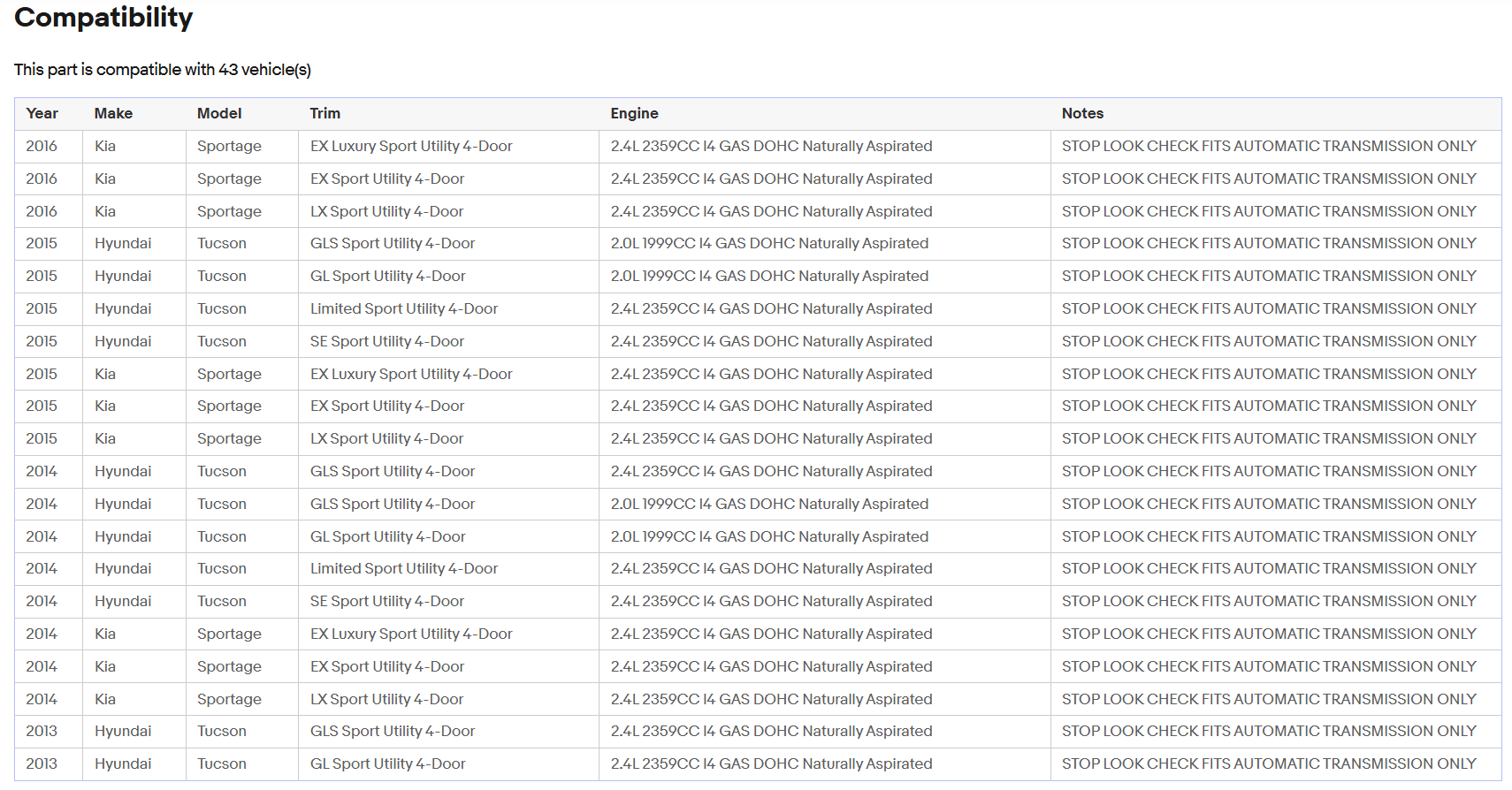This screenshot has height=790, width=1512.
Task: Select "Sportage" in the 2015 LX row
Action: click(229, 439)
